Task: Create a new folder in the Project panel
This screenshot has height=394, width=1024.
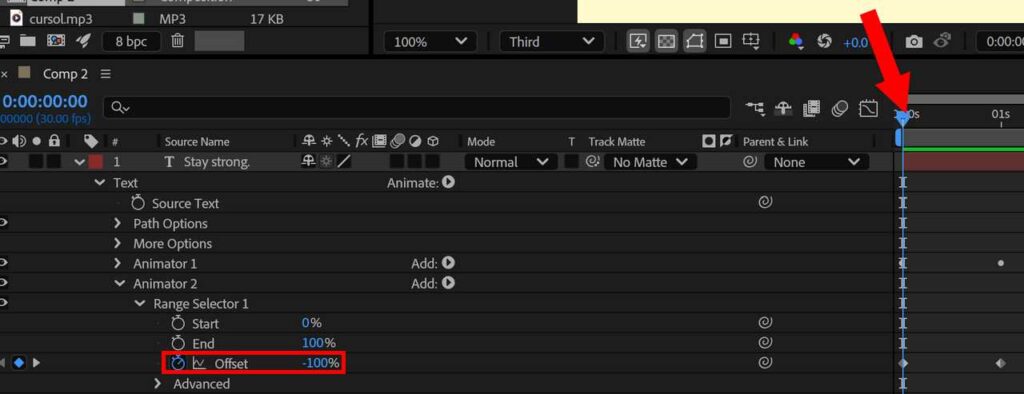Action: click(x=27, y=41)
